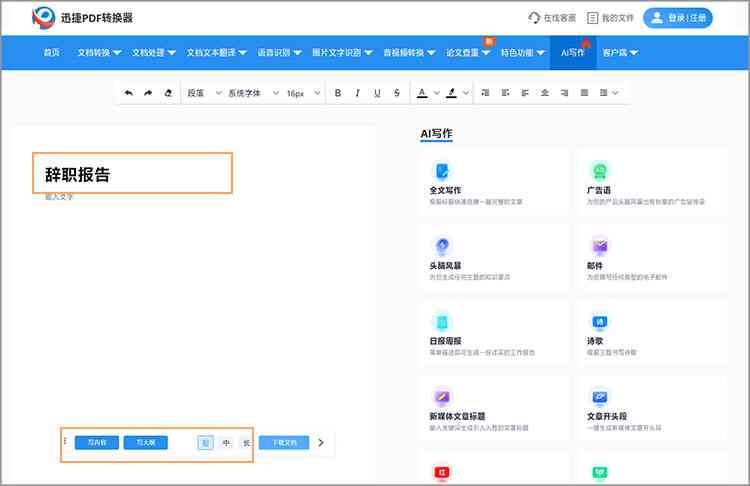Open 我的文件 file list

[x=610, y=18]
